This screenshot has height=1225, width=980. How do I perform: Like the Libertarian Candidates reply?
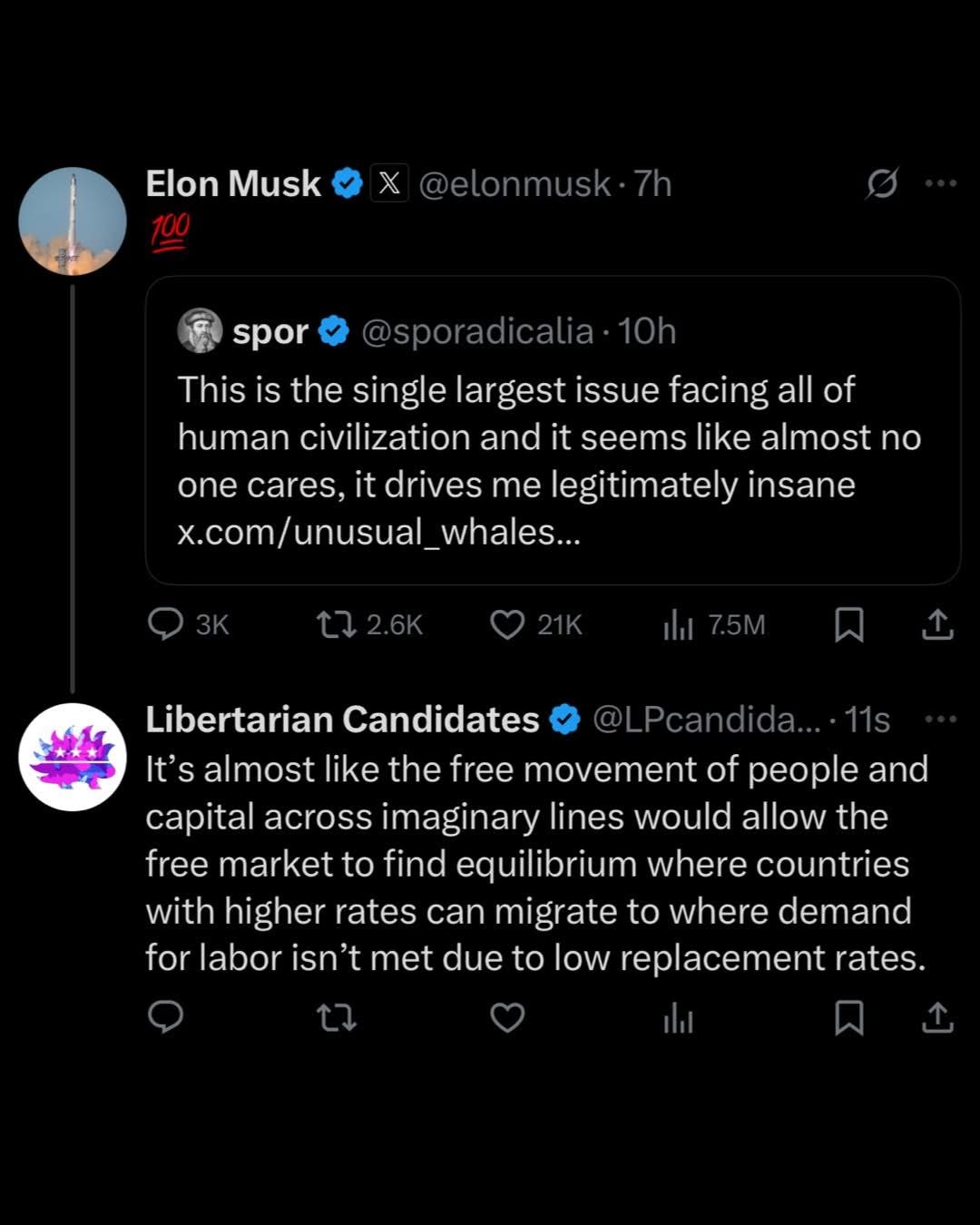click(507, 1018)
